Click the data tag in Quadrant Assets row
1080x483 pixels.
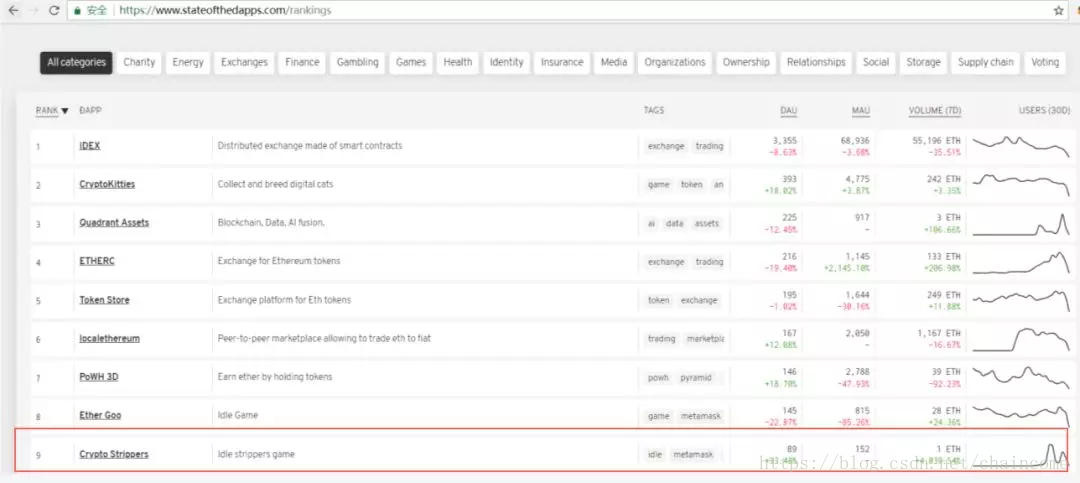(674, 223)
